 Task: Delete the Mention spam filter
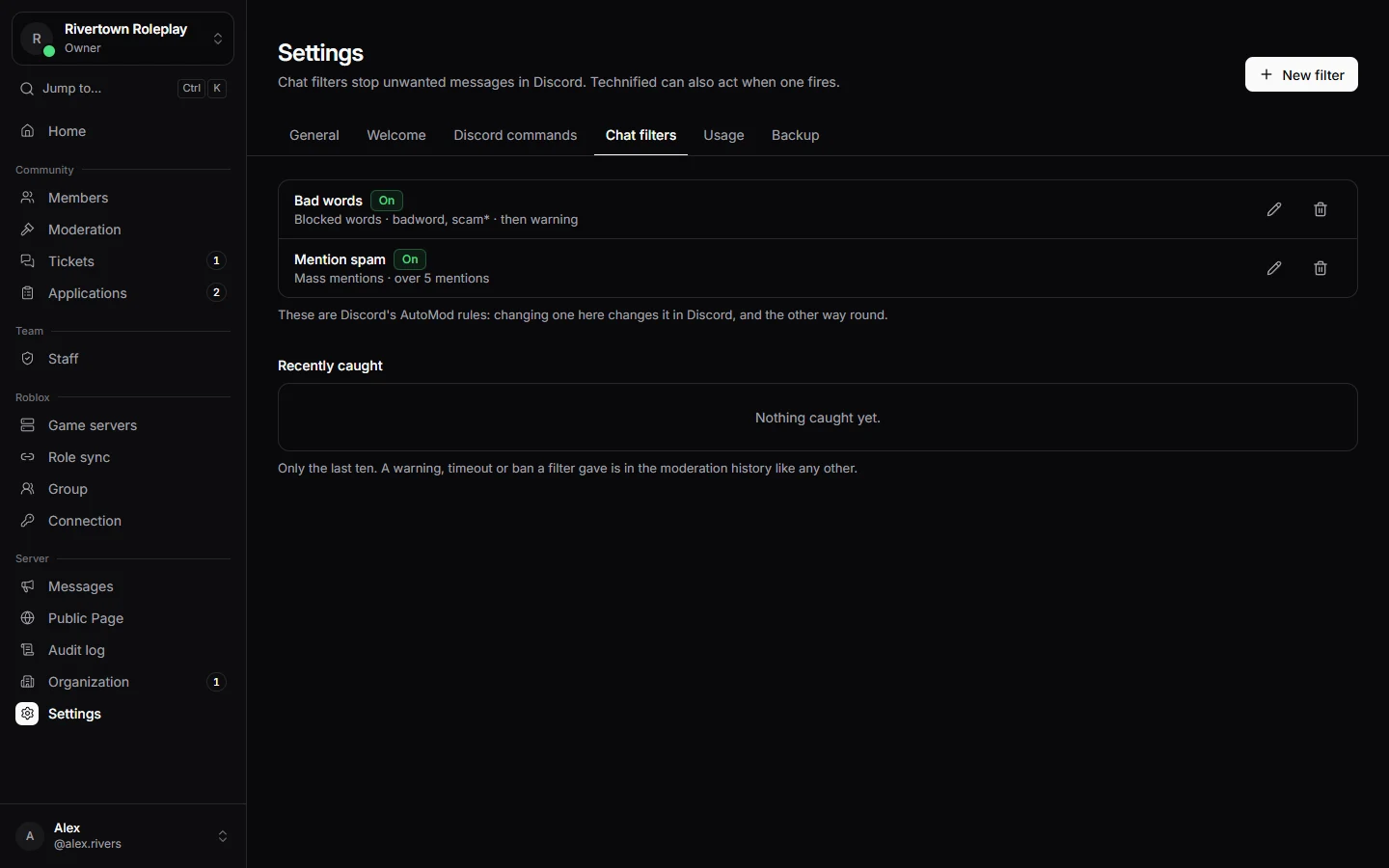pos(1321,268)
